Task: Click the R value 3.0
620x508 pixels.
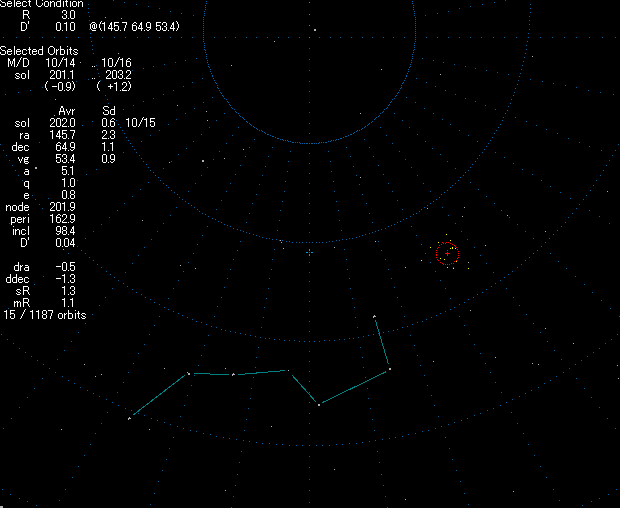Action: coord(69,16)
